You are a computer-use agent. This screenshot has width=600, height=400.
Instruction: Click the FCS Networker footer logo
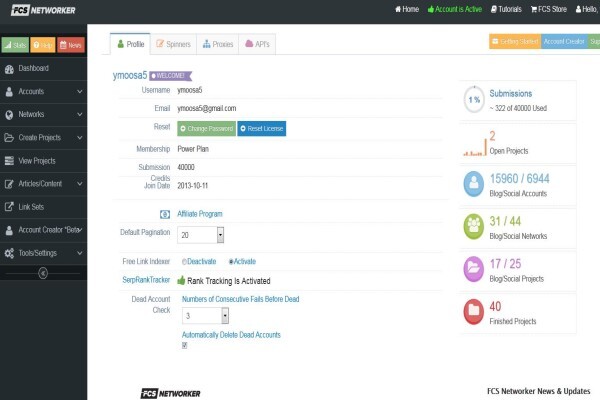tap(170, 393)
